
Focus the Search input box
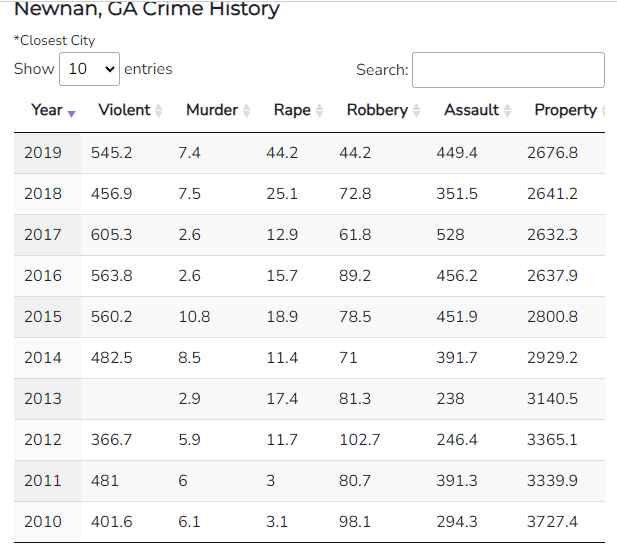[508, 70]
